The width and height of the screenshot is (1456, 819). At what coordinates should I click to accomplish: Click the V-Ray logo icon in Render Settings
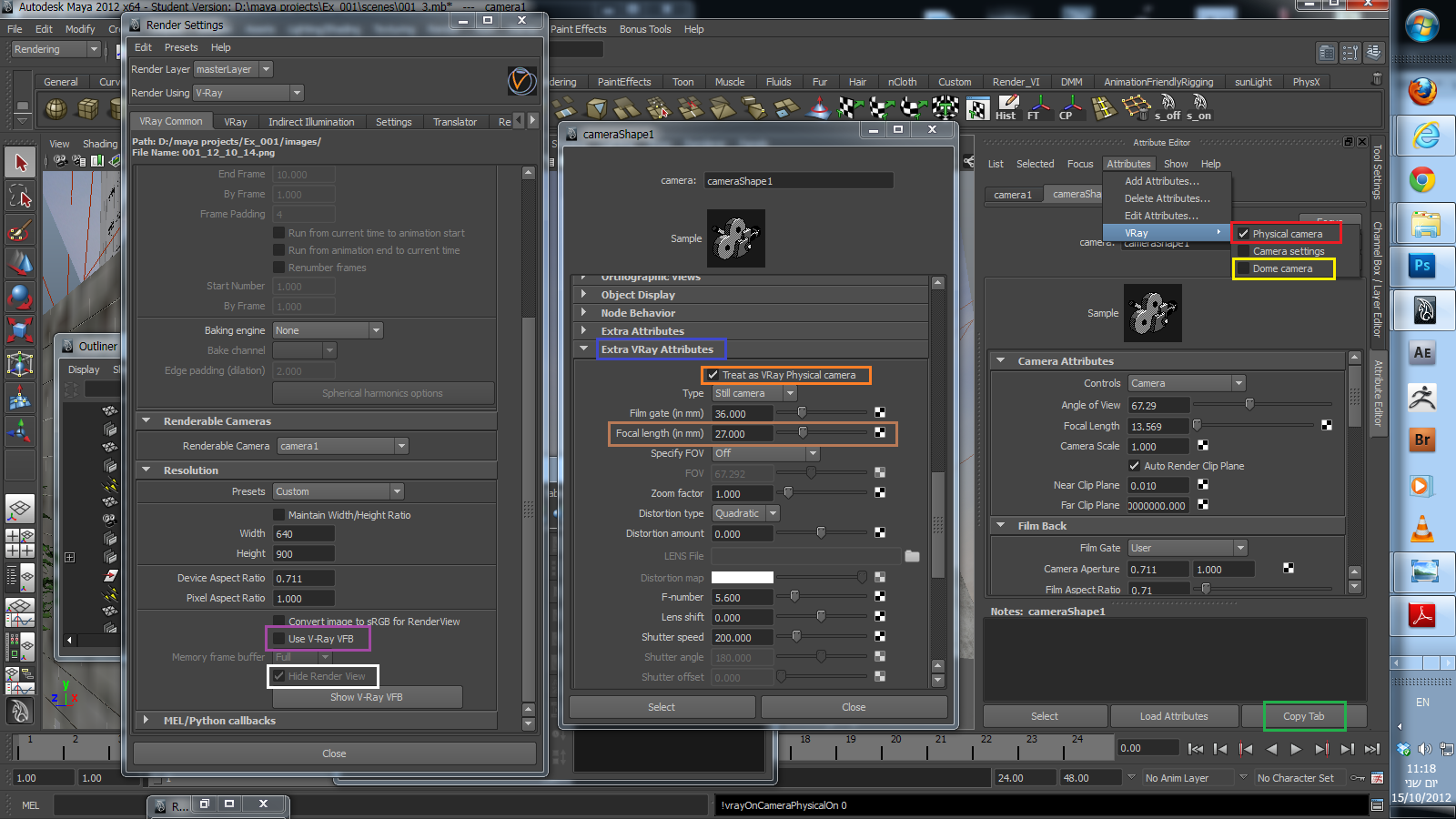[521, 81]
